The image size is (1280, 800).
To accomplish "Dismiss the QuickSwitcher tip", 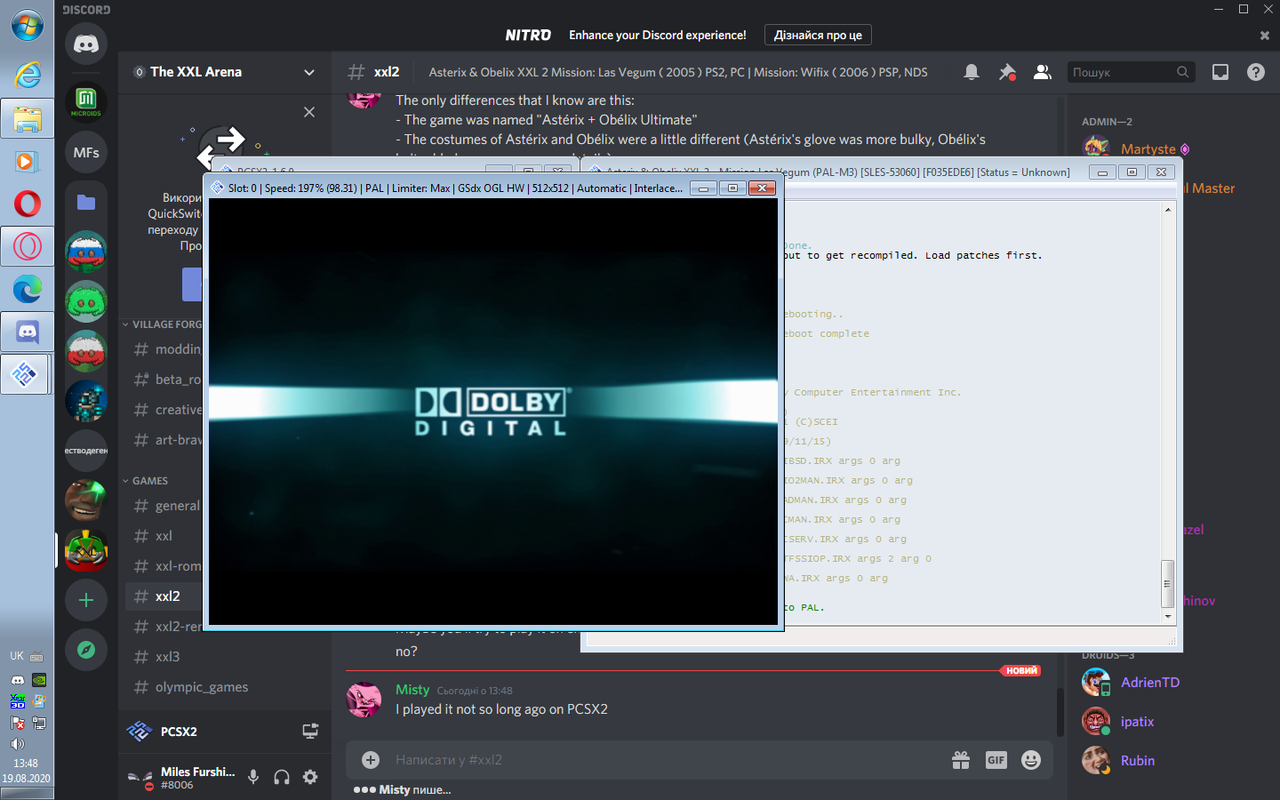I will click(309, 112).
